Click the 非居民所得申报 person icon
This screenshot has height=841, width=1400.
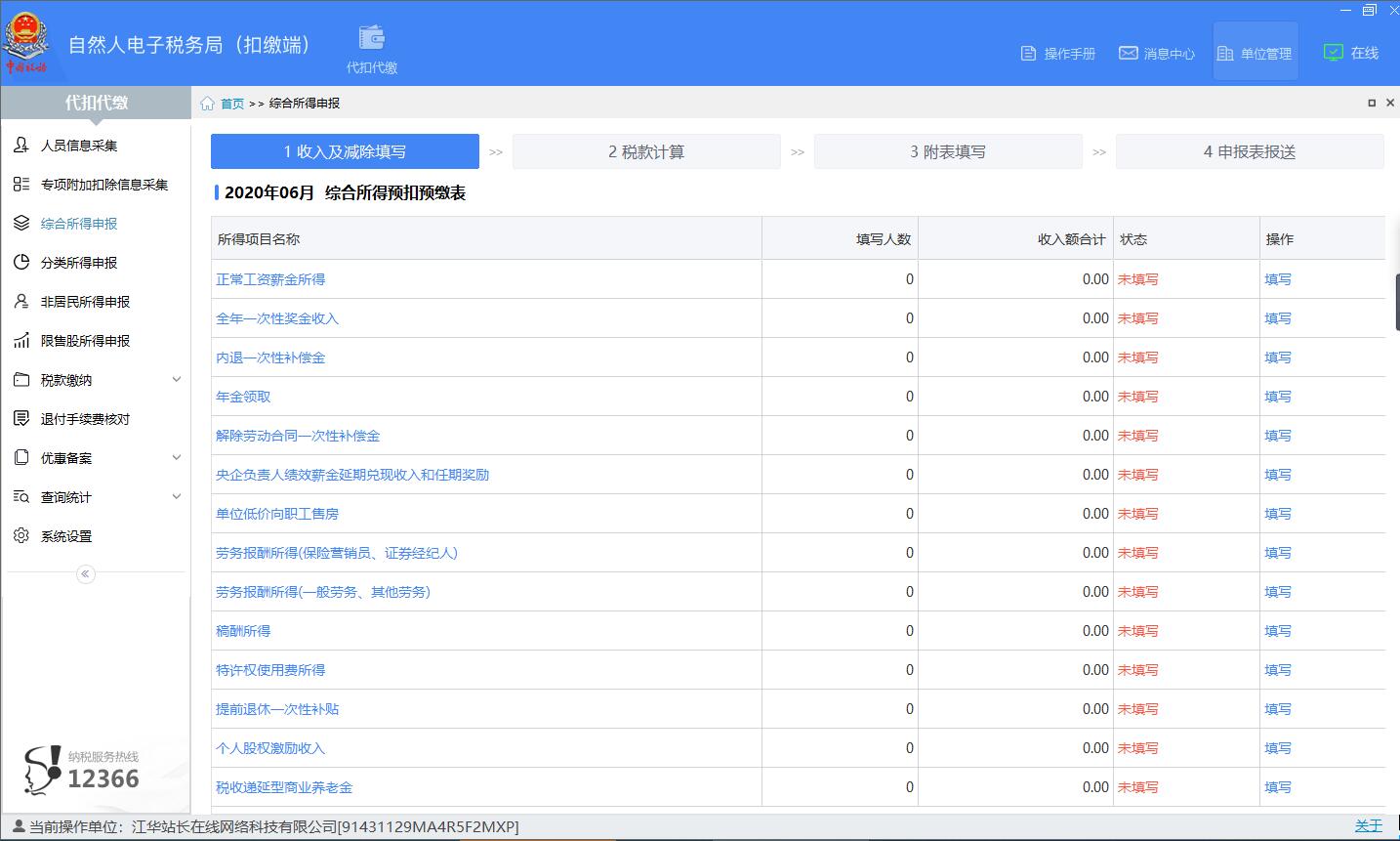point(21,301)
